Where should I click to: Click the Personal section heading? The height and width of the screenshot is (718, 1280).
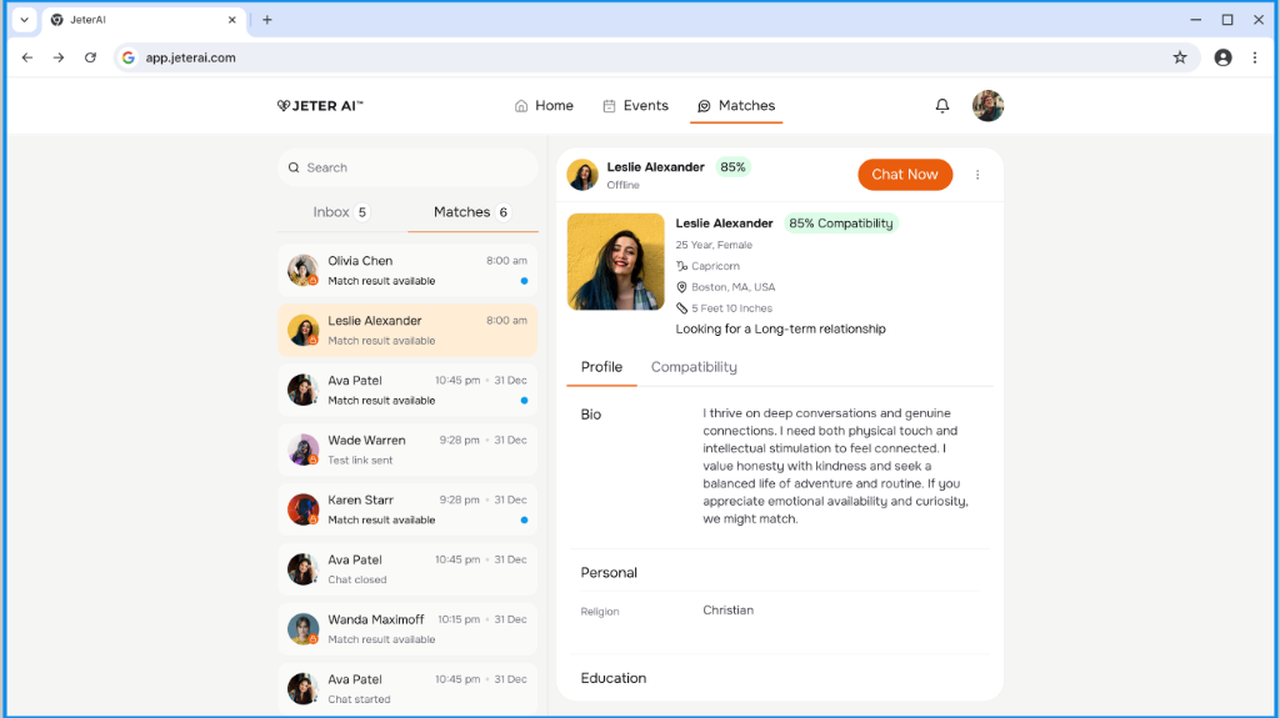(x=609, y=573)
